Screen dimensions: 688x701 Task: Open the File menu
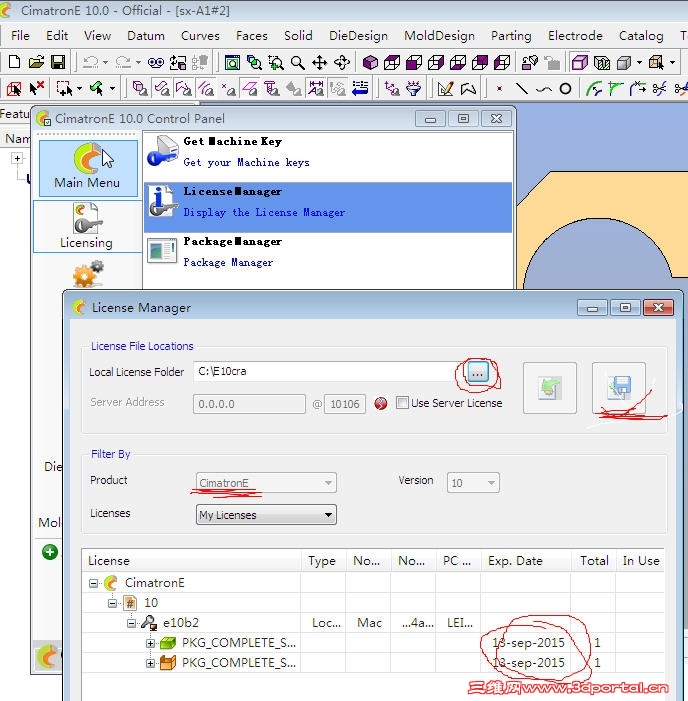pos(20,36)
